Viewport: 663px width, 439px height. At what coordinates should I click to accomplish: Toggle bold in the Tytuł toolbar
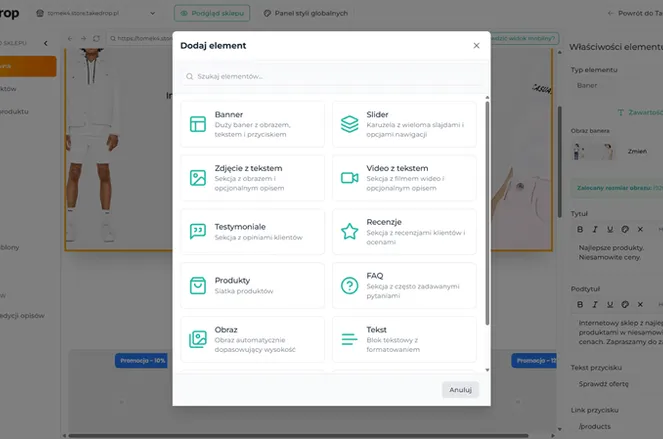click(581, 229)
